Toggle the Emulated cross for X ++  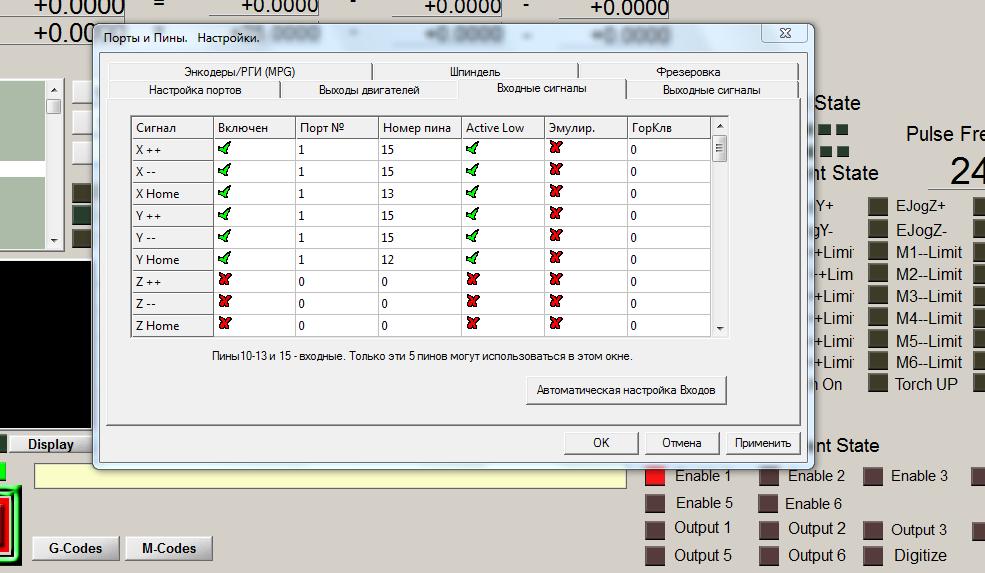[555, 147]
